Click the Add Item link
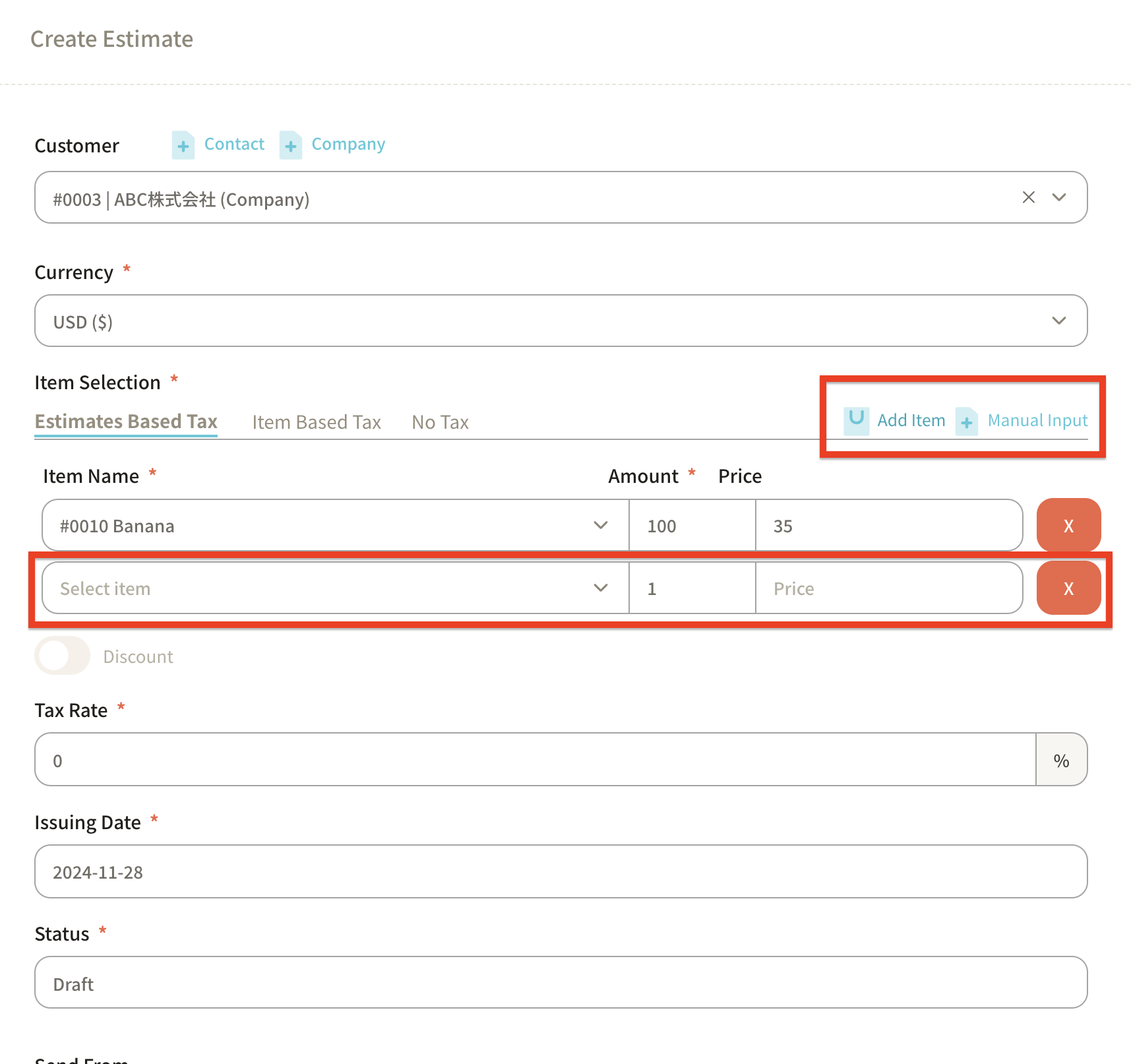 click(x=911, y=420)
